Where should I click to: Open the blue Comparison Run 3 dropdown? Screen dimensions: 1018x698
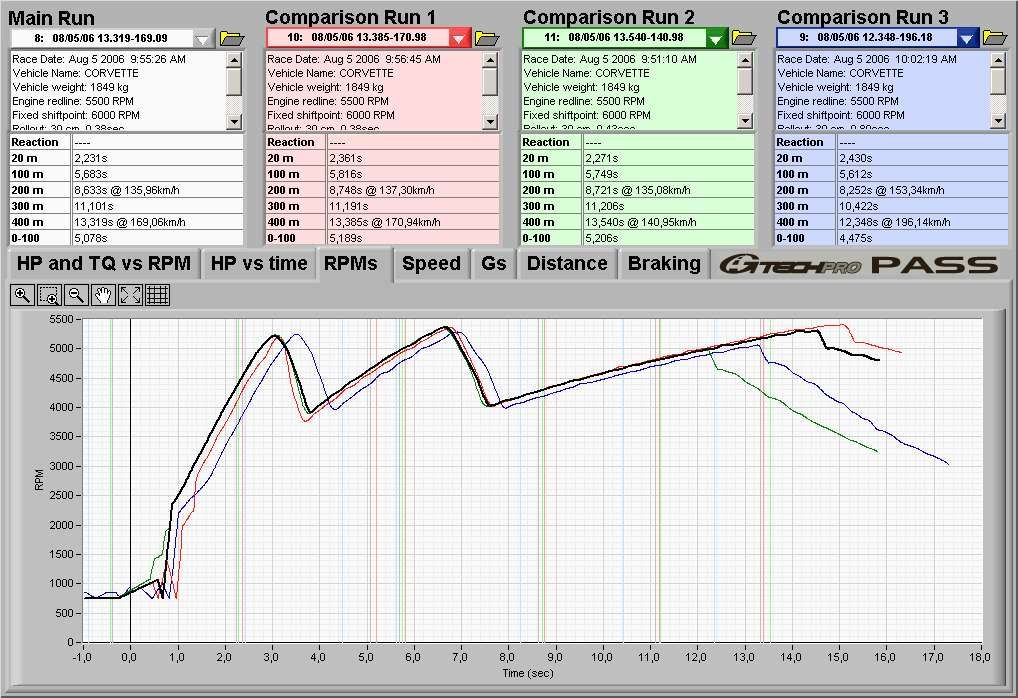click(967, 38)
